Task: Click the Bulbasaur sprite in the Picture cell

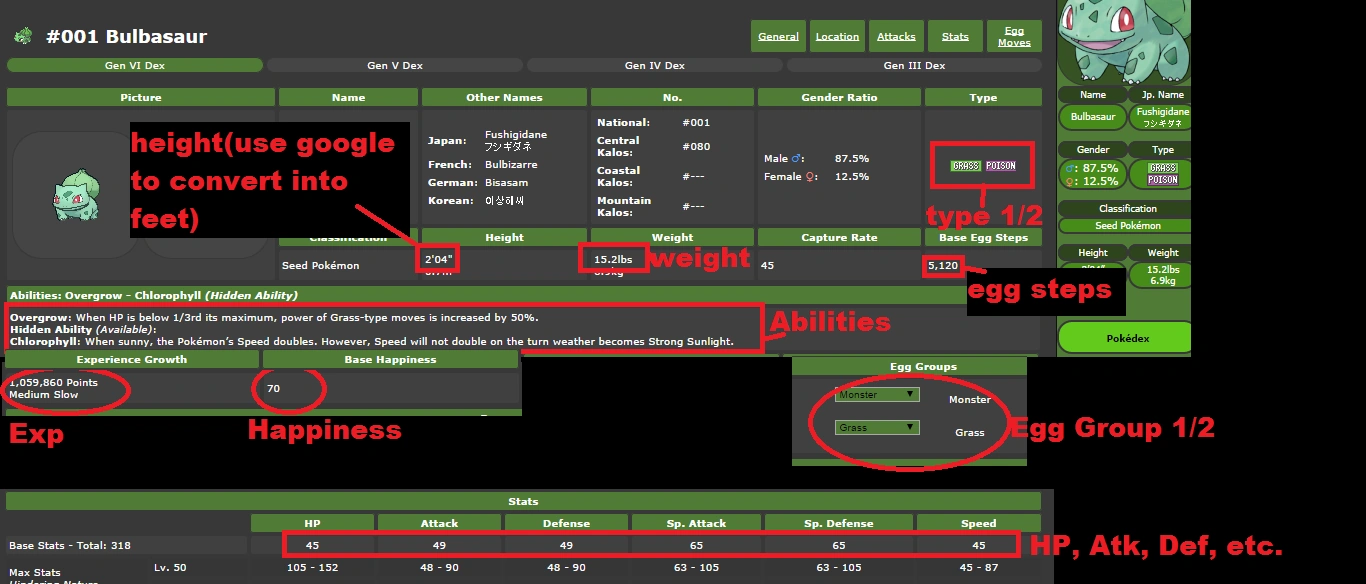Action: [x=75, y=194]
